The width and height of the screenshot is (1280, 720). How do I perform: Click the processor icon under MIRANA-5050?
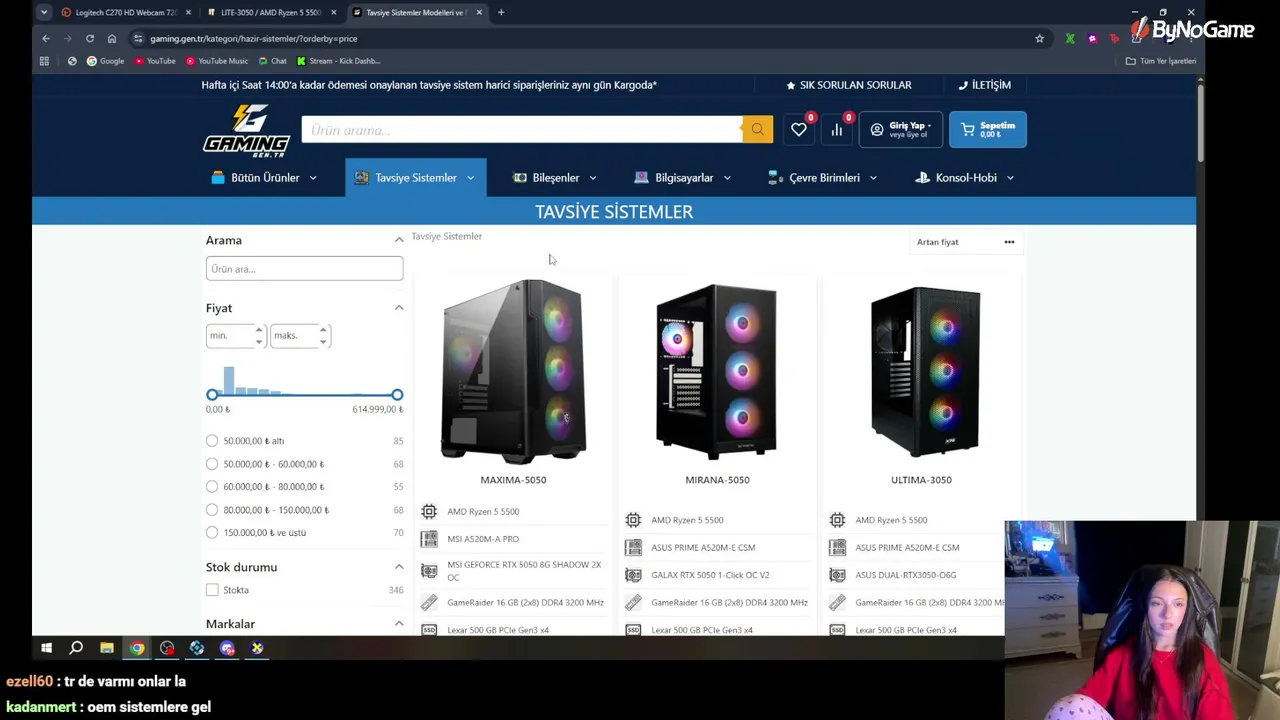pos(633,520)
